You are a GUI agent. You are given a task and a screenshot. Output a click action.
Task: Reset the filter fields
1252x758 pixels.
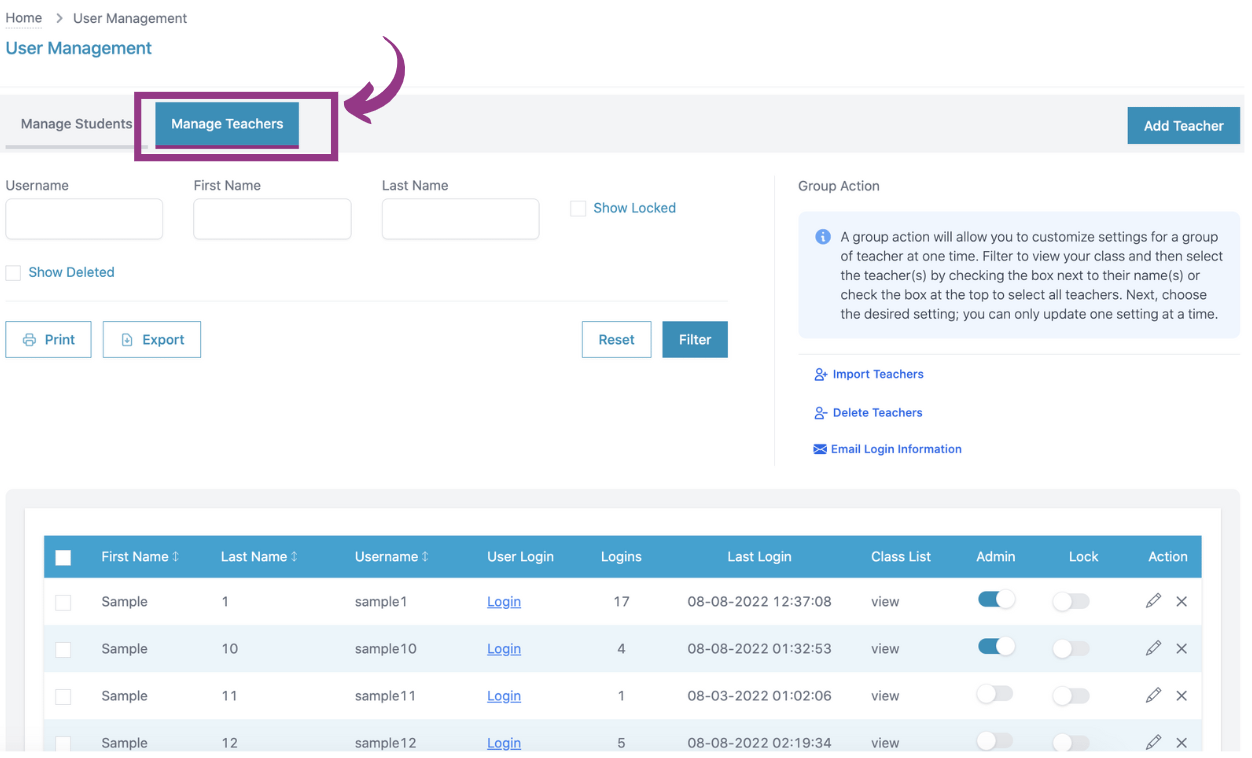pyautogui.click(x=616, y=339)
